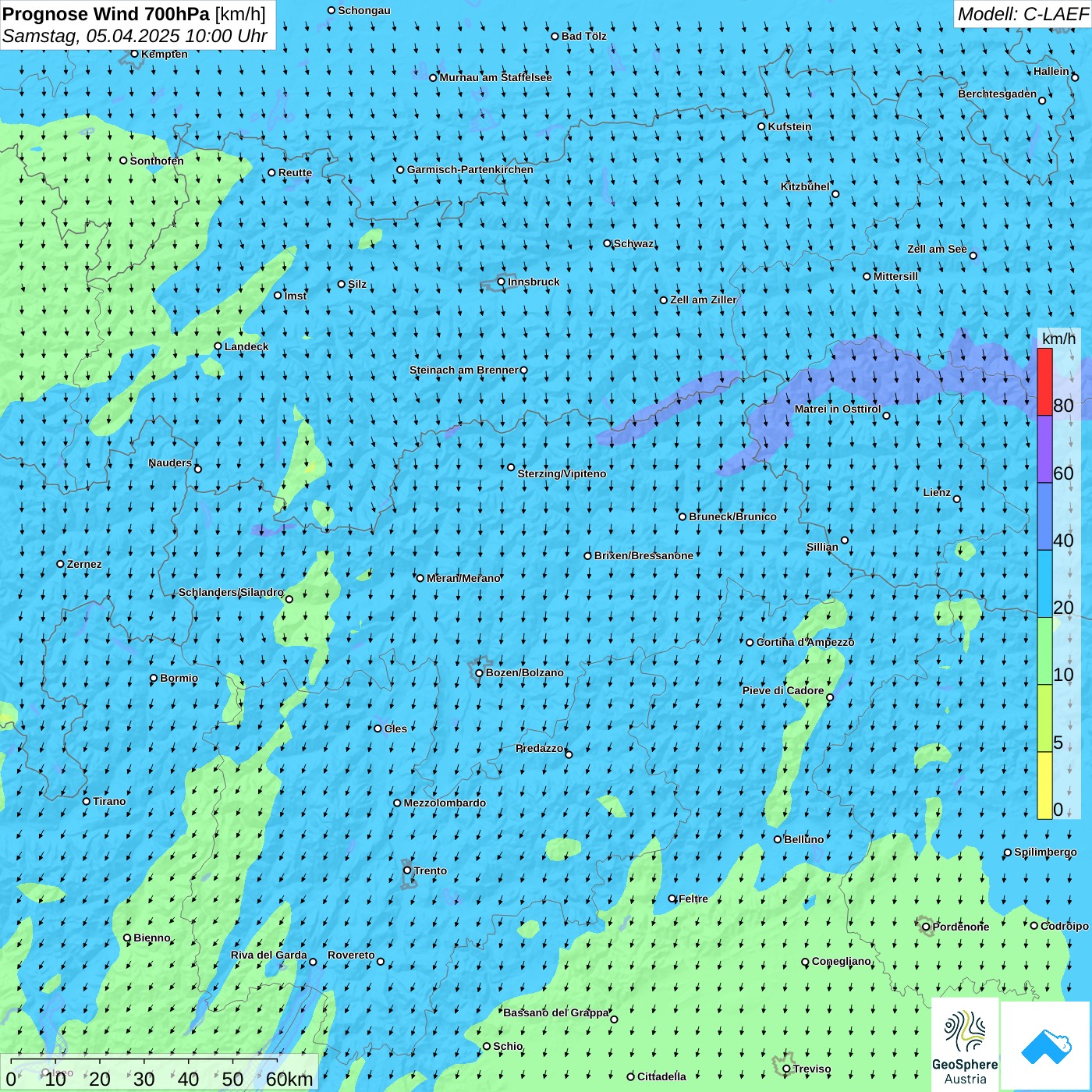Click the Schongau location dot
Screen dimensions: 1092x1092
(331, 10)
